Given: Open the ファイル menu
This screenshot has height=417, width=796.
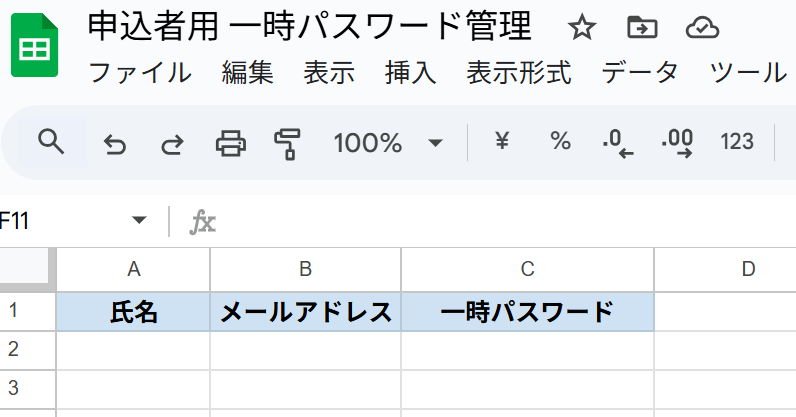Looking at the screenshot, I should pos(140,72).
